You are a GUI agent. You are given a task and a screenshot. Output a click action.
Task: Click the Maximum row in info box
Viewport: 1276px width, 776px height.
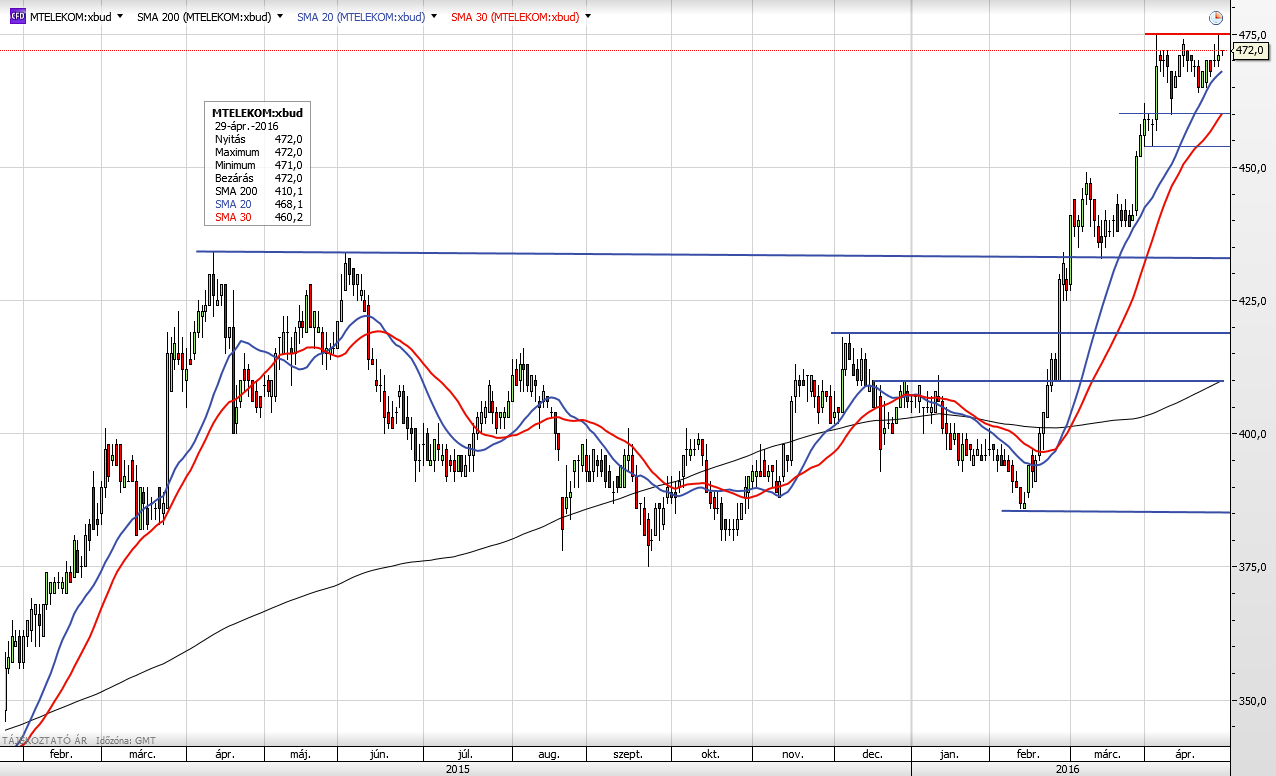(258, 152)
